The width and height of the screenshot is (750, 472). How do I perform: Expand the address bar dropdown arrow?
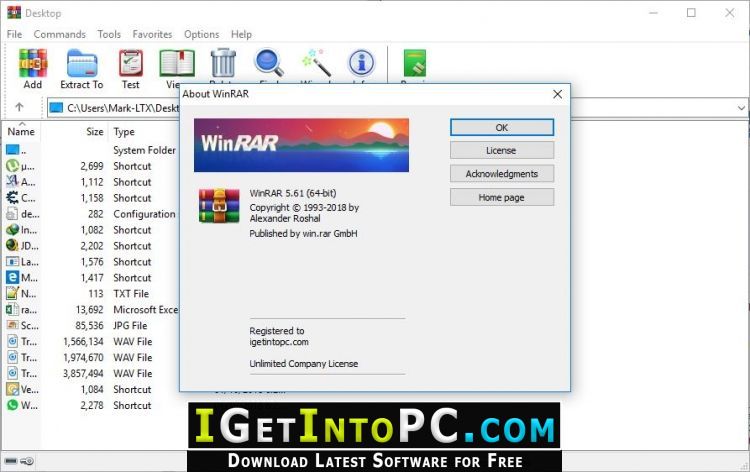pos(741,108)
